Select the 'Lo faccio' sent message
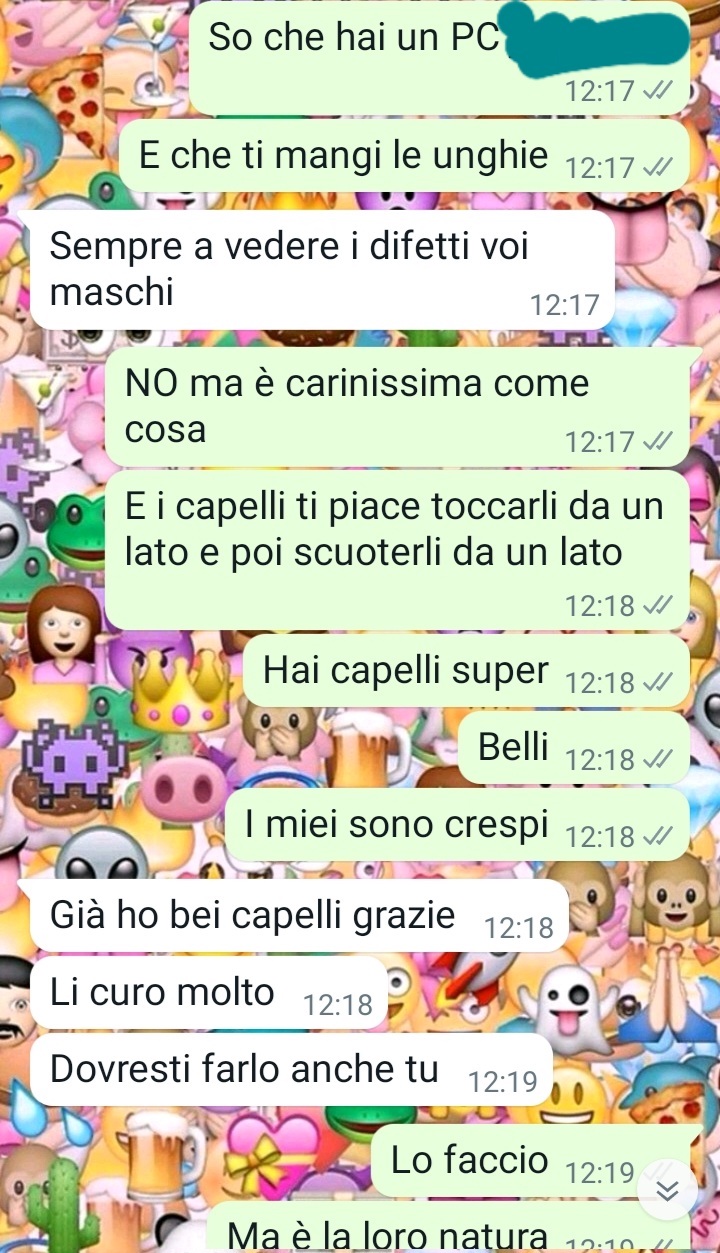The width and height of the screenshot is (720, 1253). 531,1160
